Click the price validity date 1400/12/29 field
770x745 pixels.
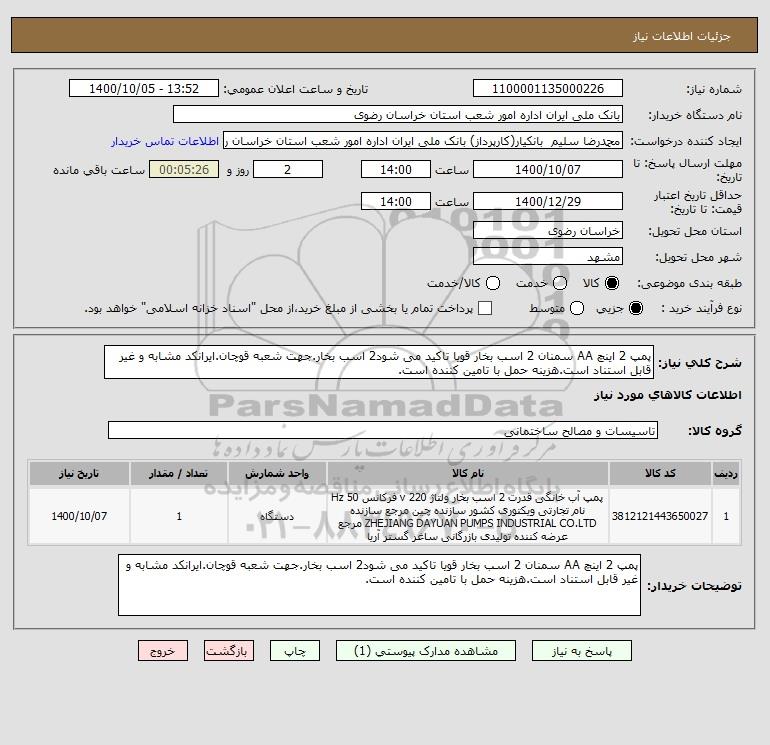[548, 201]
